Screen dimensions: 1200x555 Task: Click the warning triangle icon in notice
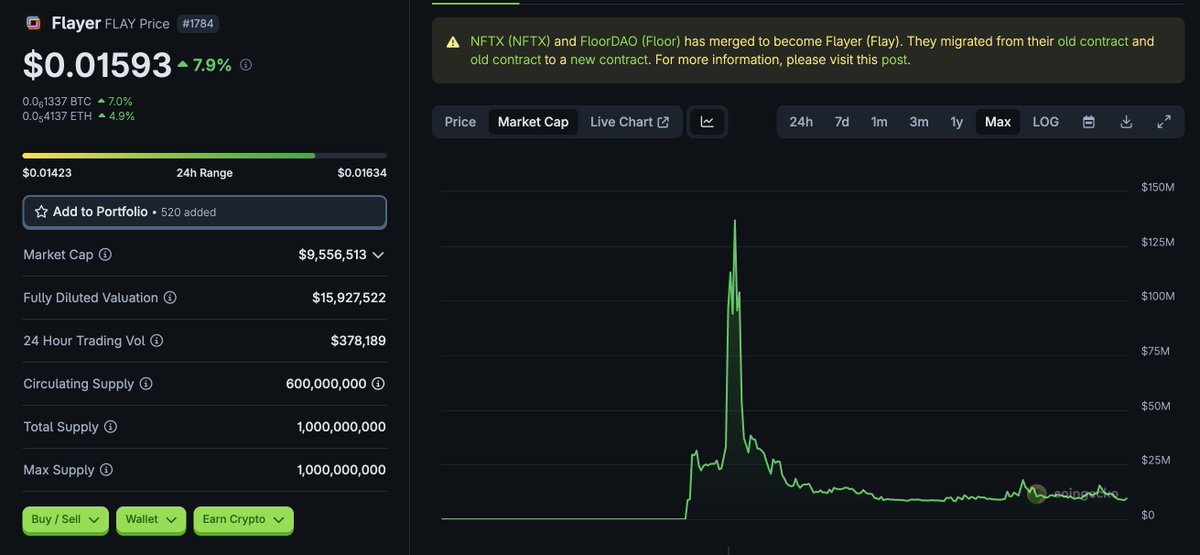[453, 42]
